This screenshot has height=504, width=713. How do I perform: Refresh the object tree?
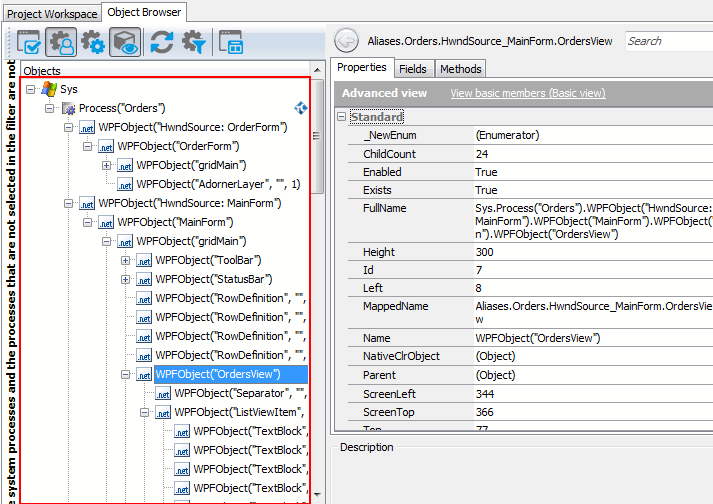(x=161, y=42)
